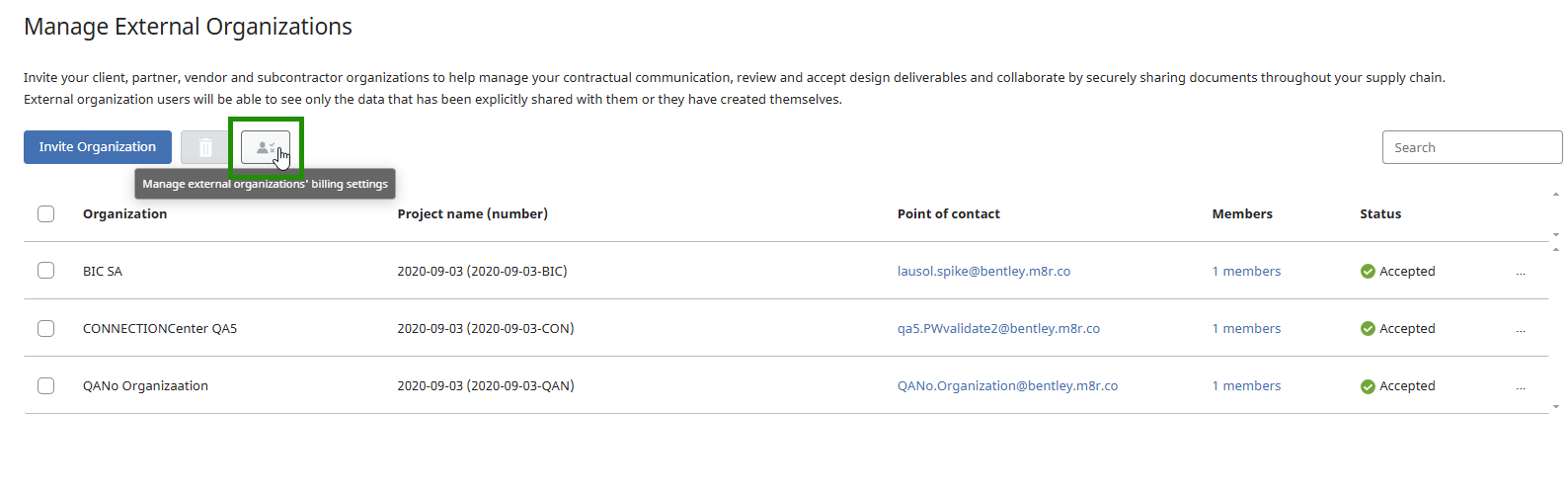
Task: Click the trash delete icon
Action: pos(205,147)
